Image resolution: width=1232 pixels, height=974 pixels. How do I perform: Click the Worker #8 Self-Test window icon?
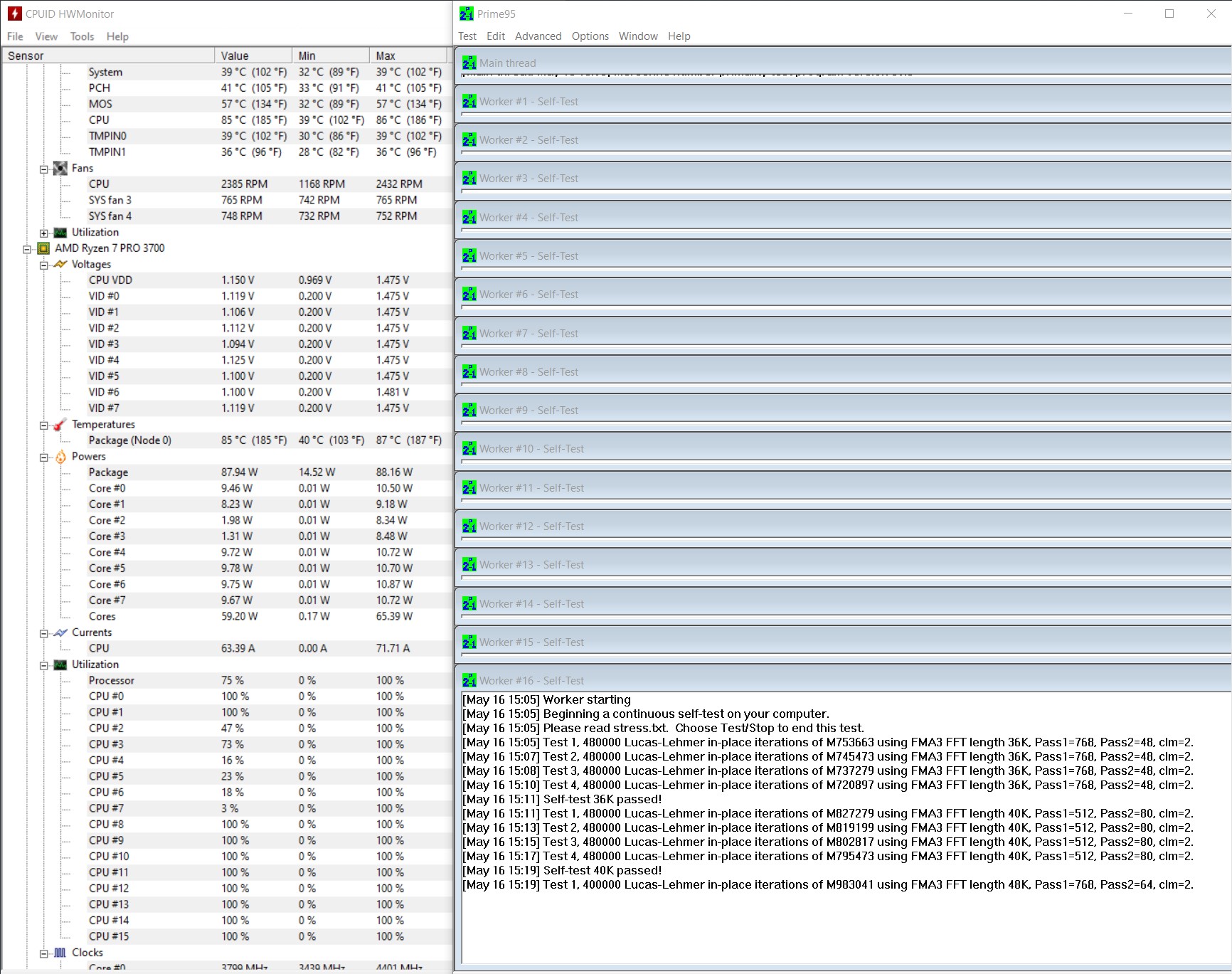tap(469, 371)
